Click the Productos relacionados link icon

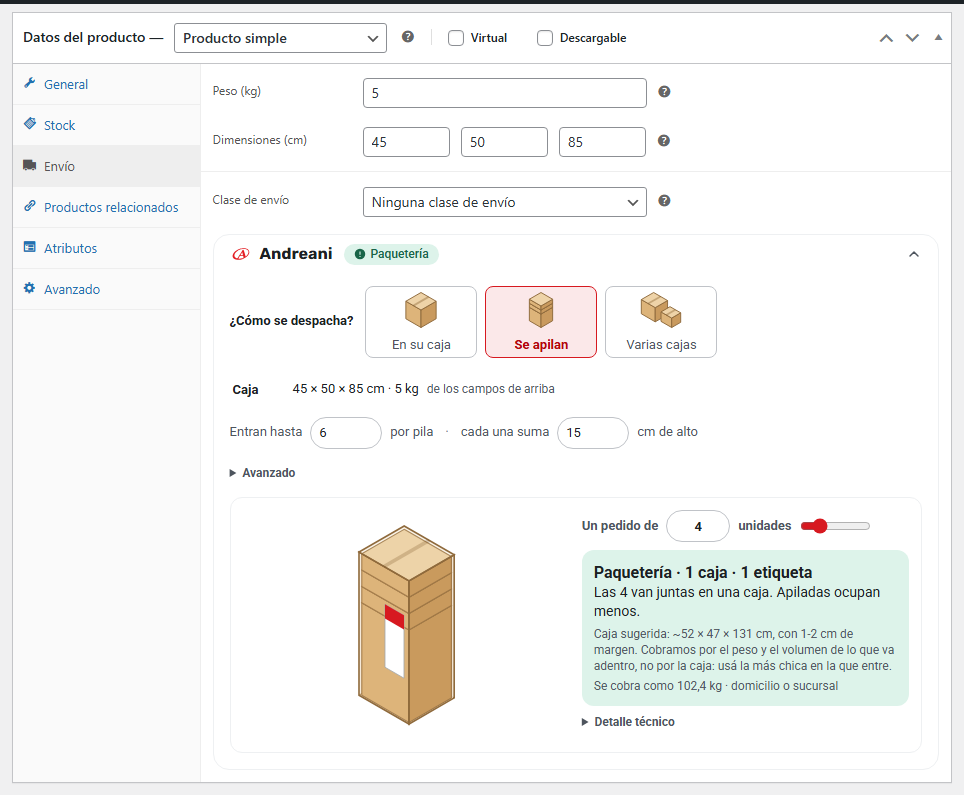30,206
